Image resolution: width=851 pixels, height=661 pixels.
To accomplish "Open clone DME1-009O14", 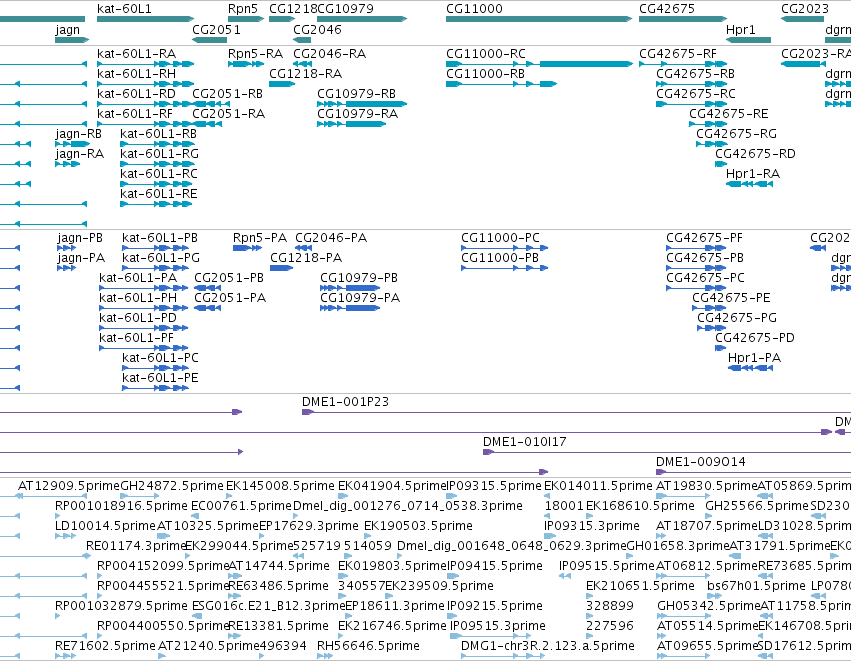I will tap(701, 462).
